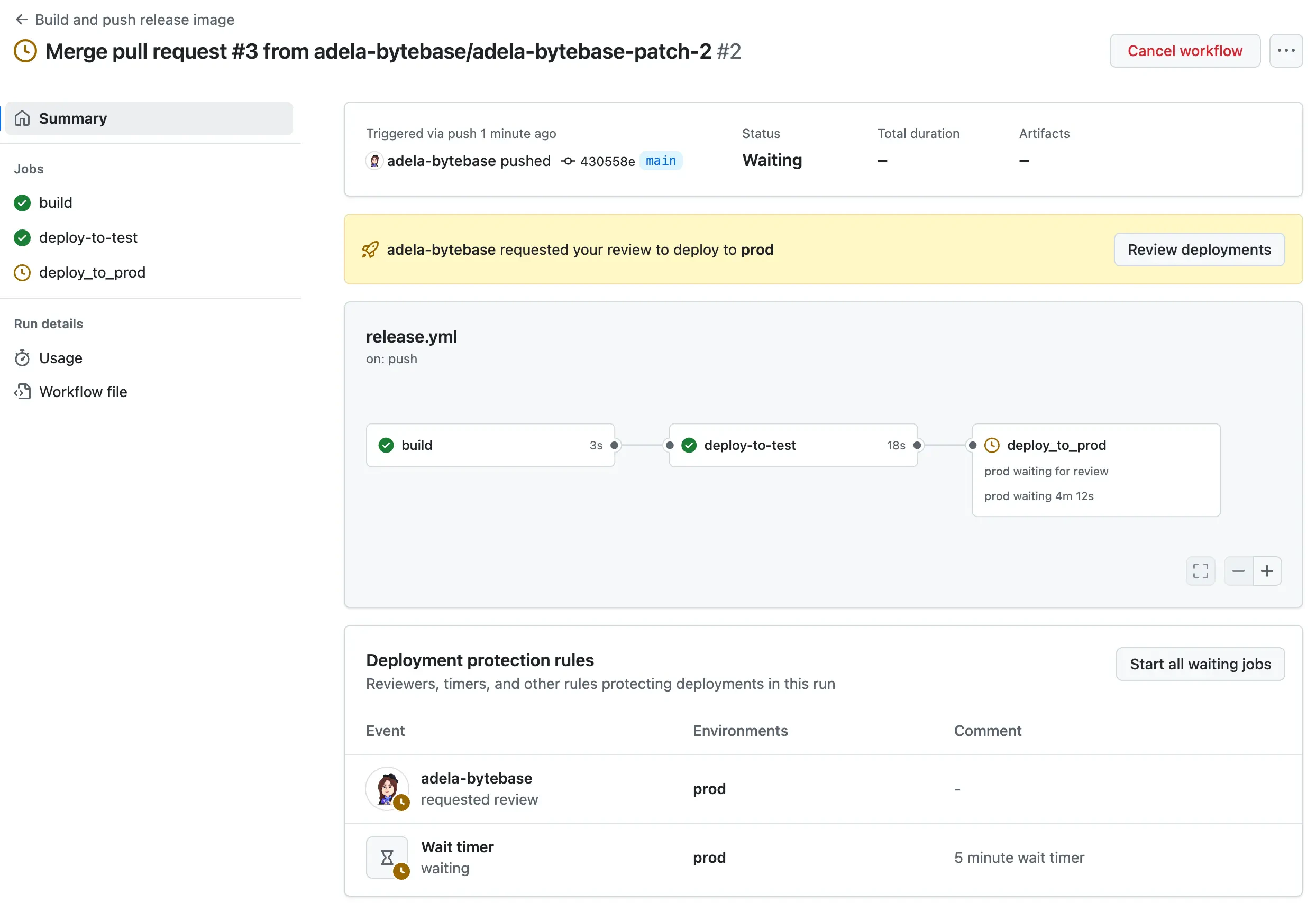Zoom out the workflow graph
Image resolution: width=1316 pixels, height=903 pixels.
[x=1238, y=570]
